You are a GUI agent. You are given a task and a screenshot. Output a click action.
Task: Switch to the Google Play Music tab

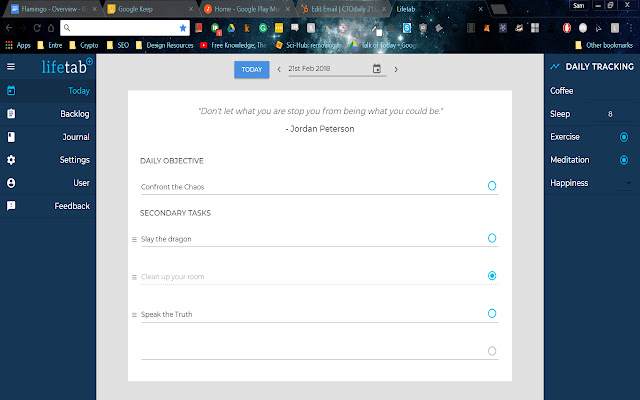pyautogui.click(x=247, y=9)
